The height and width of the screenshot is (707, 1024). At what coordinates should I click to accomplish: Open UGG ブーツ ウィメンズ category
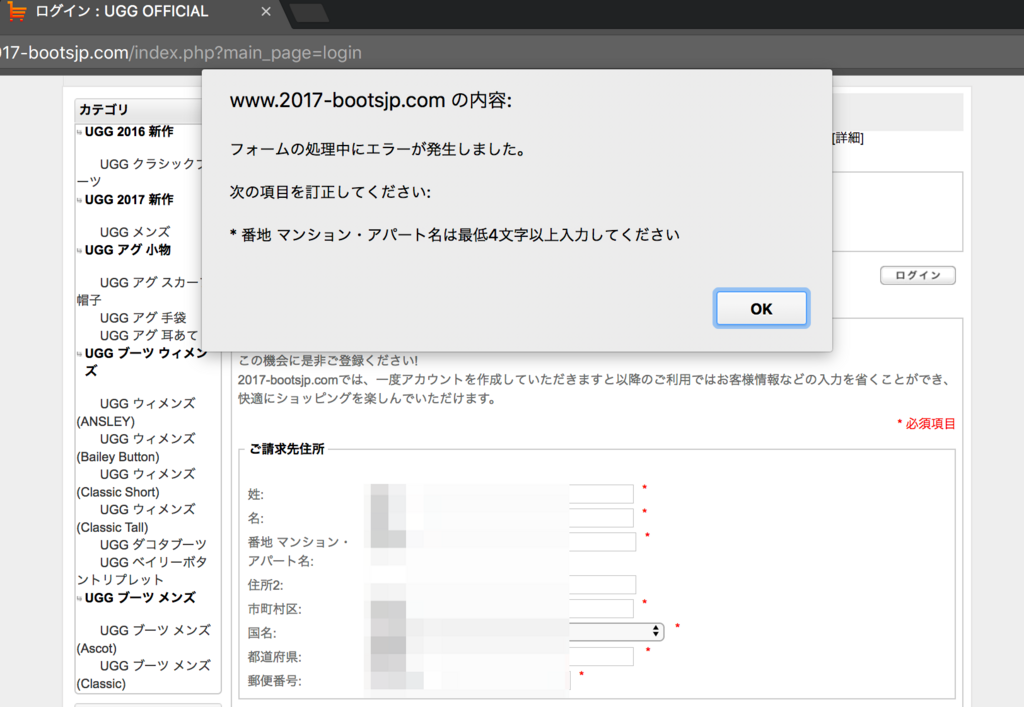point(146,362)
